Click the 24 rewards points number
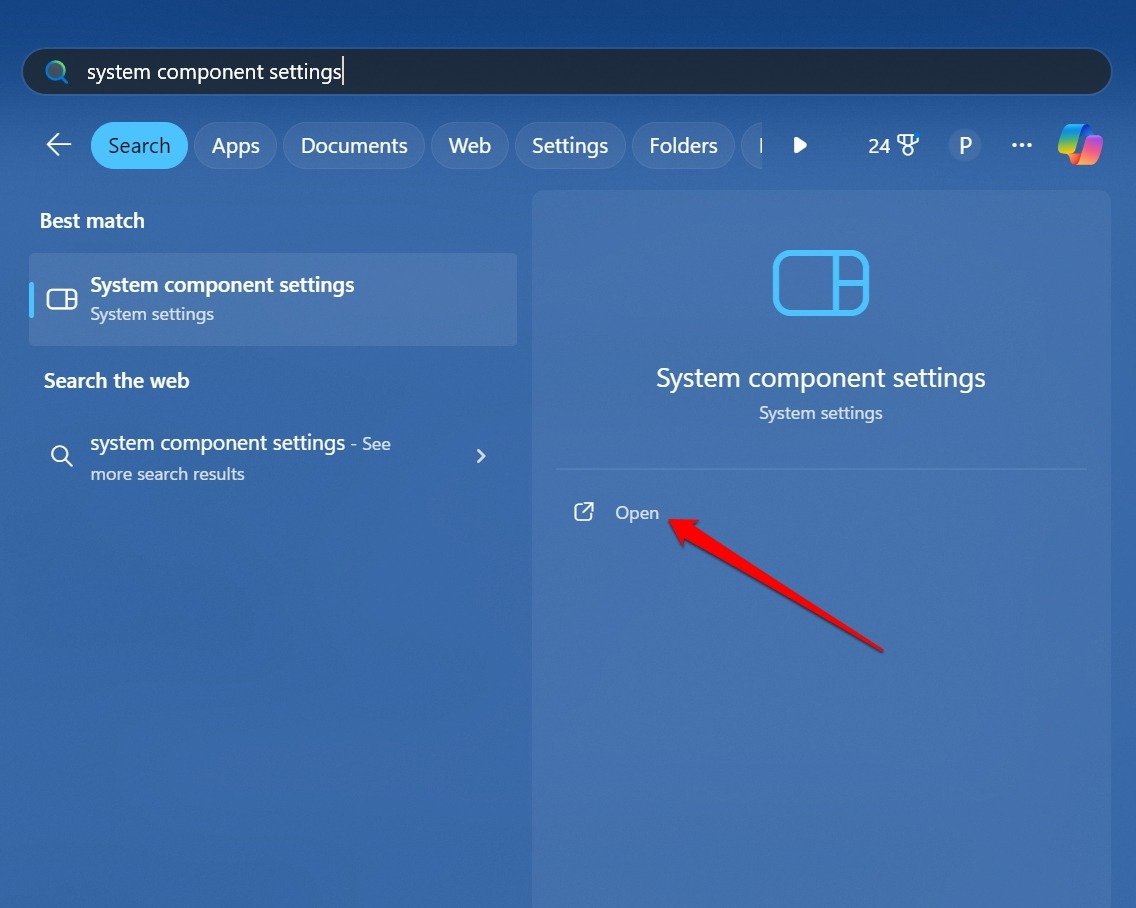1136x908 pixels. (879, 146)
